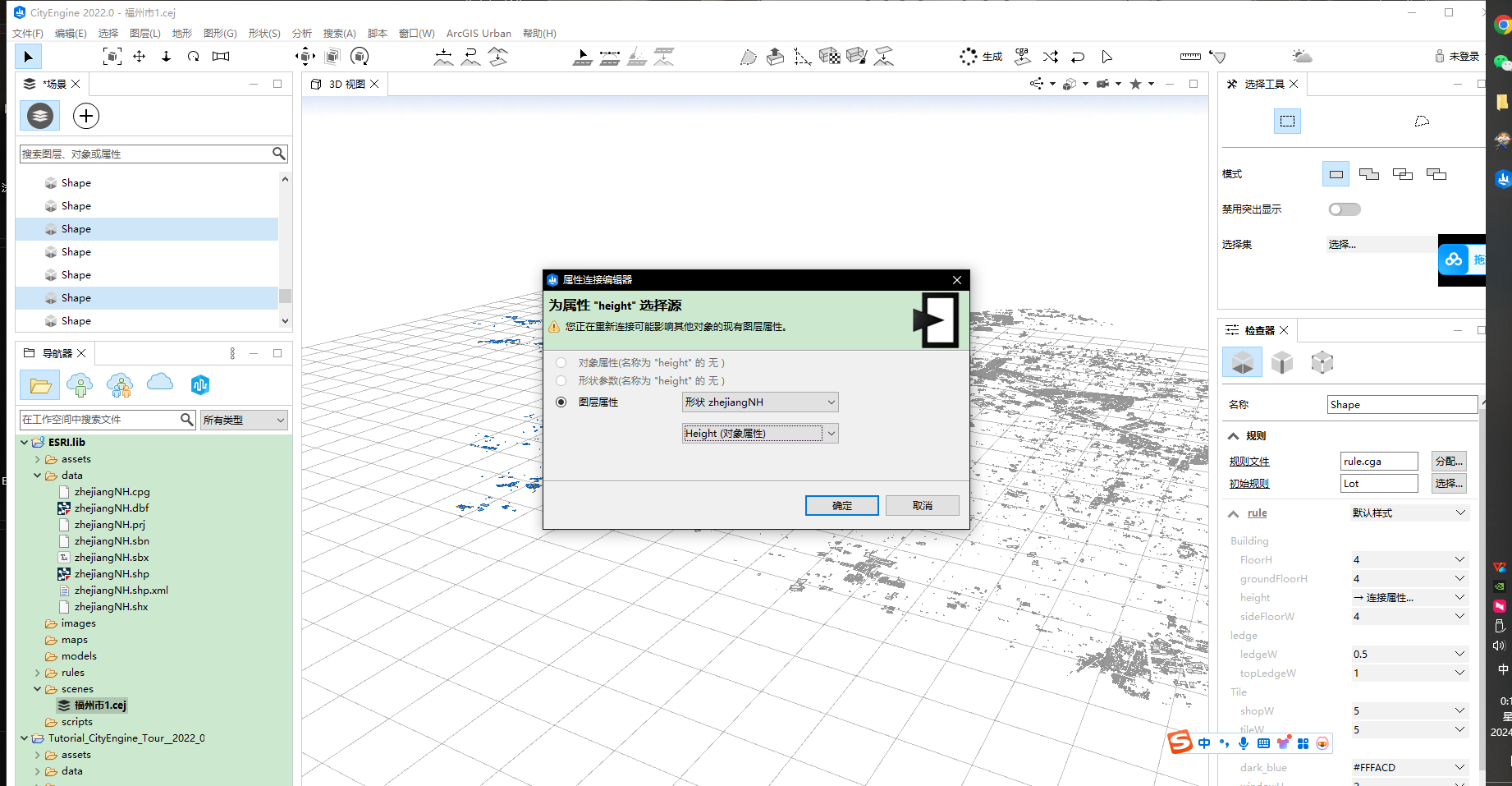1512x786 pixels.
Task: Click the 生成 (Generate) toolbar icon
Action: point(982,56)
